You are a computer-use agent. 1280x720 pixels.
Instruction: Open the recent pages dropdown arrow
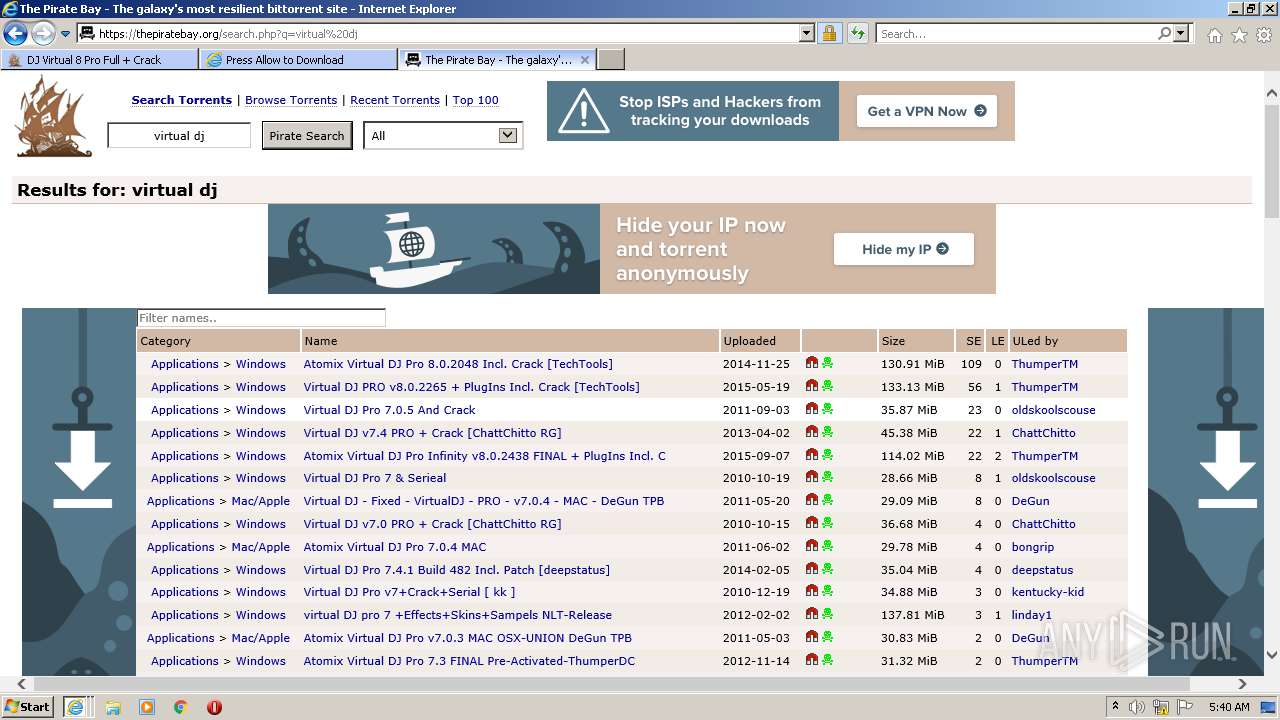coord(66,34)
